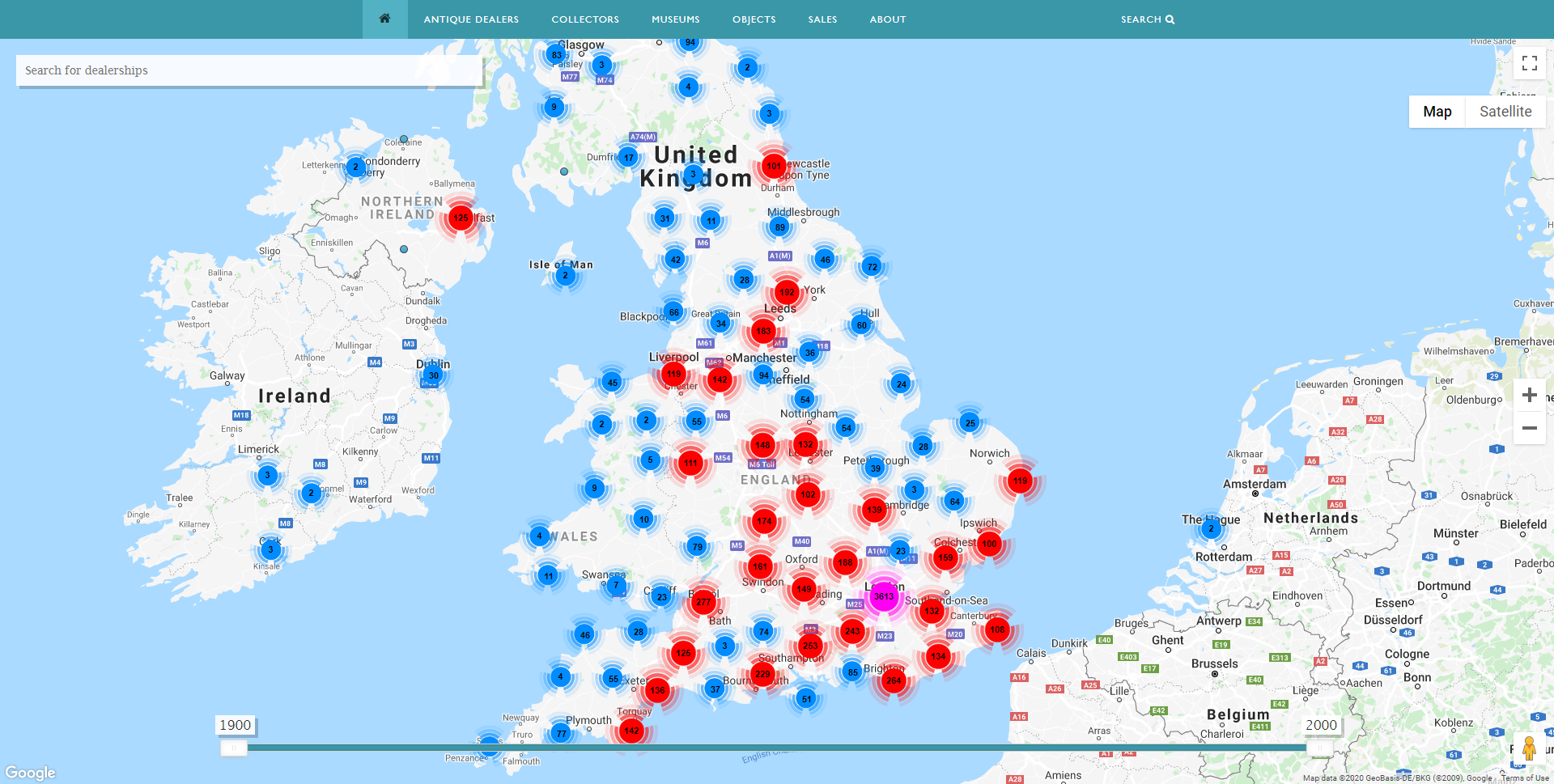This screenshot has width=1554, height=784.
Task: Switch to Satellite map view
Action: tap(1505, 112)
